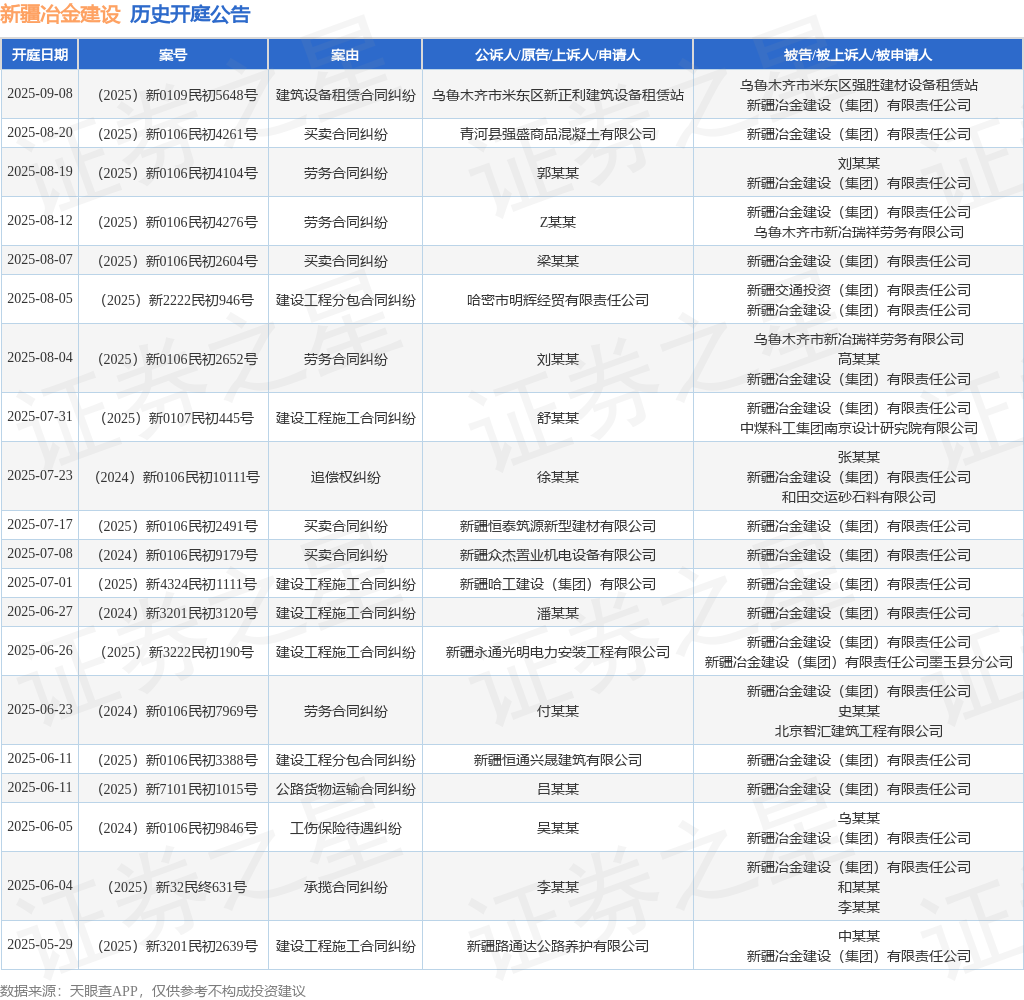Click defendant 北京智汇建筑工程有限公司

859,731
